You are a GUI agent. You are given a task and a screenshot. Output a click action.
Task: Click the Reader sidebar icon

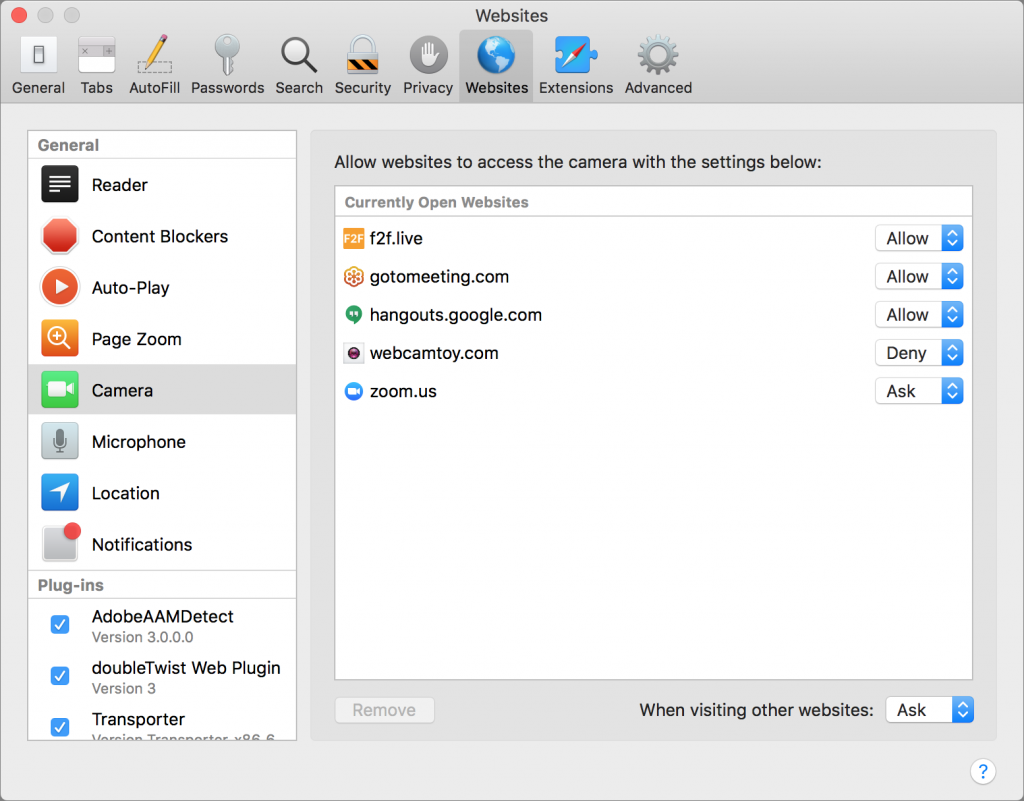tap(60, 184)
